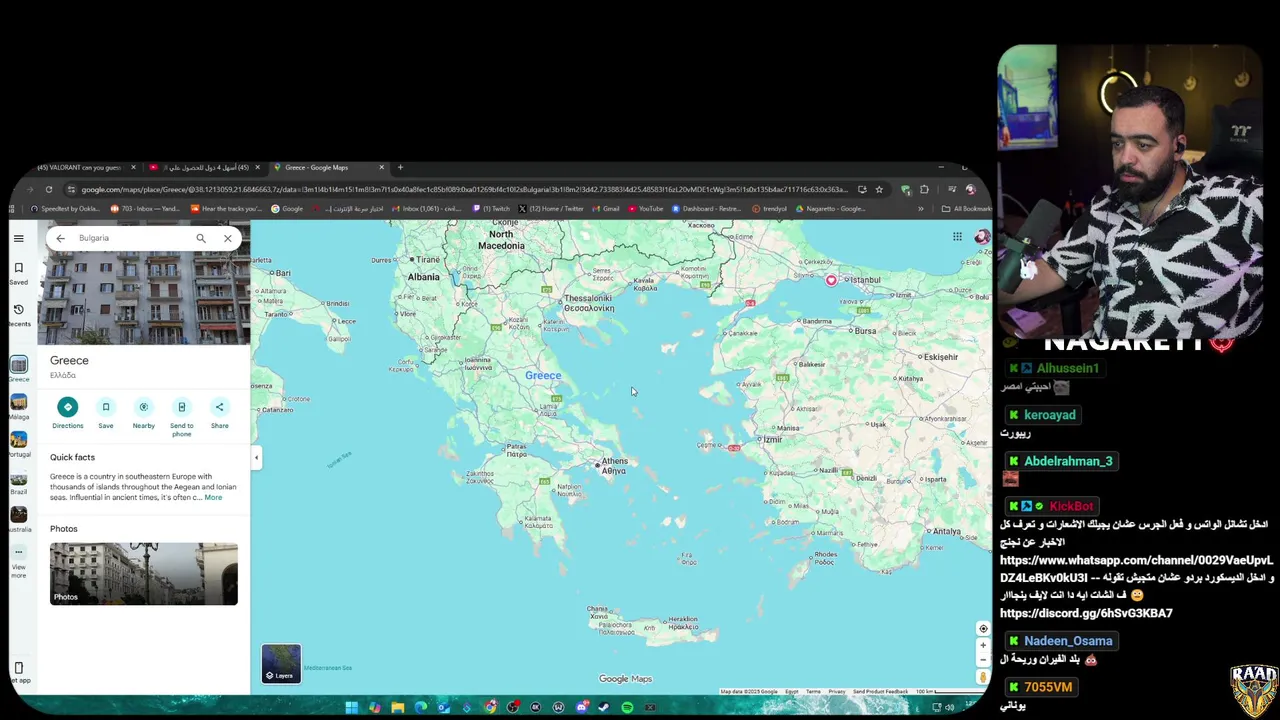Reload the page
This screenshot has width=1280, height=720.
[x=48, y=189]
